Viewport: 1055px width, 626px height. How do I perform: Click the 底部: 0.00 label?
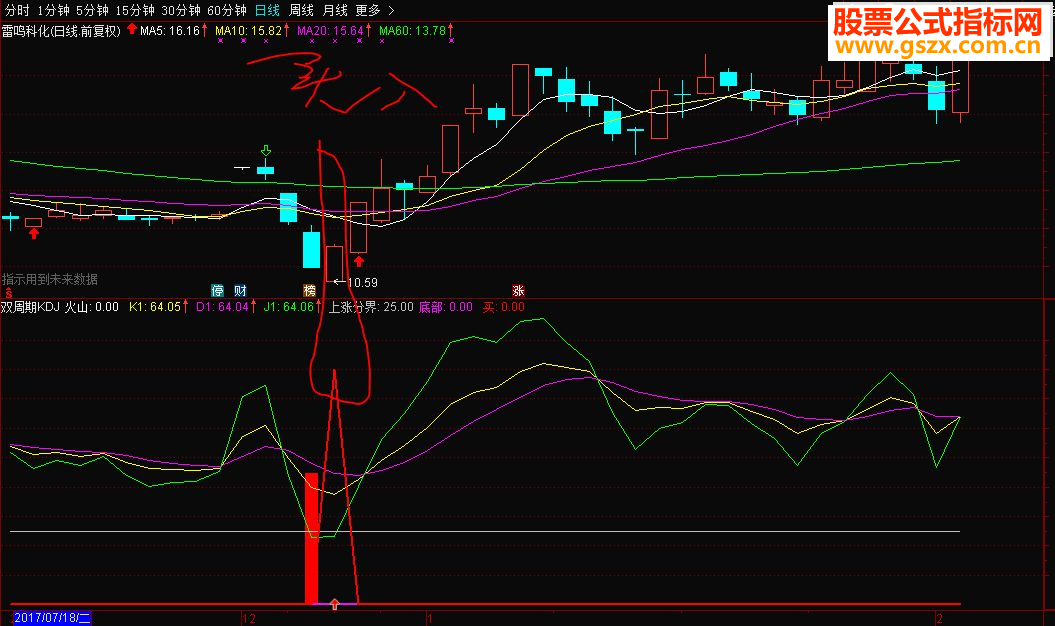point(445,307)
